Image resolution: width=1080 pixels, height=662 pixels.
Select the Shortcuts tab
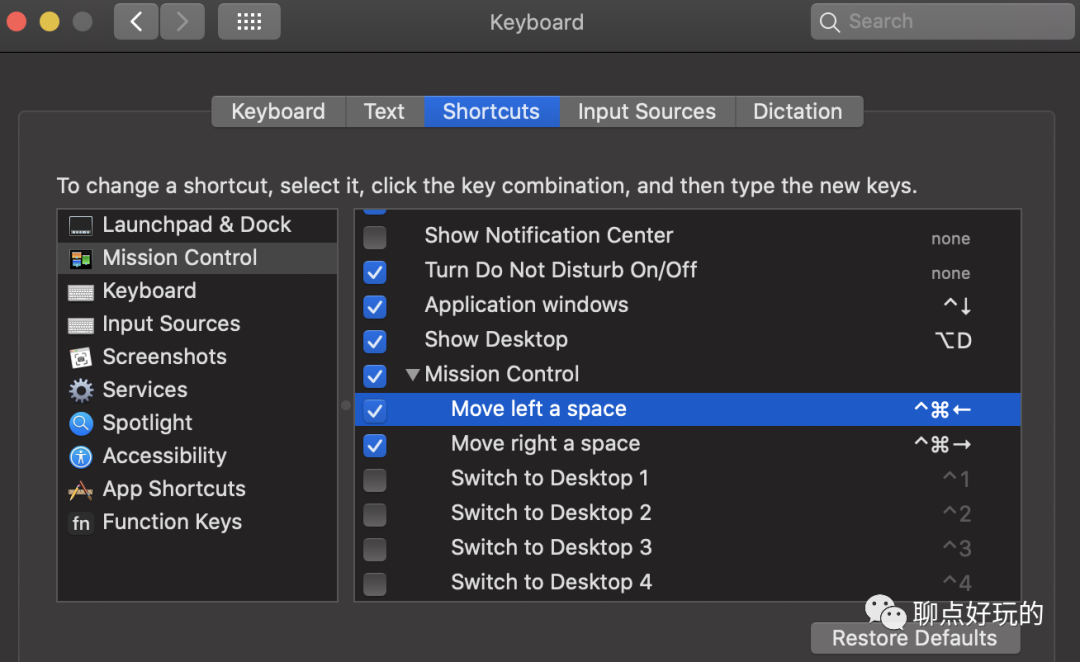[491, 112]
